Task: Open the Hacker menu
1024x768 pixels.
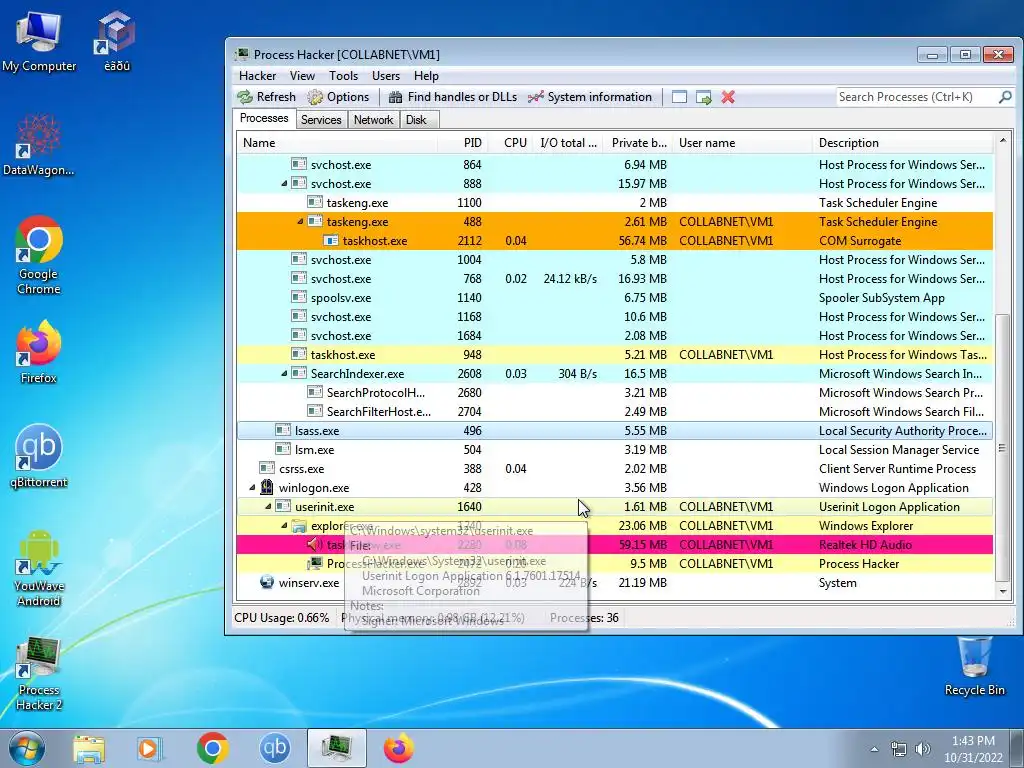Action: tap(257, 76)
